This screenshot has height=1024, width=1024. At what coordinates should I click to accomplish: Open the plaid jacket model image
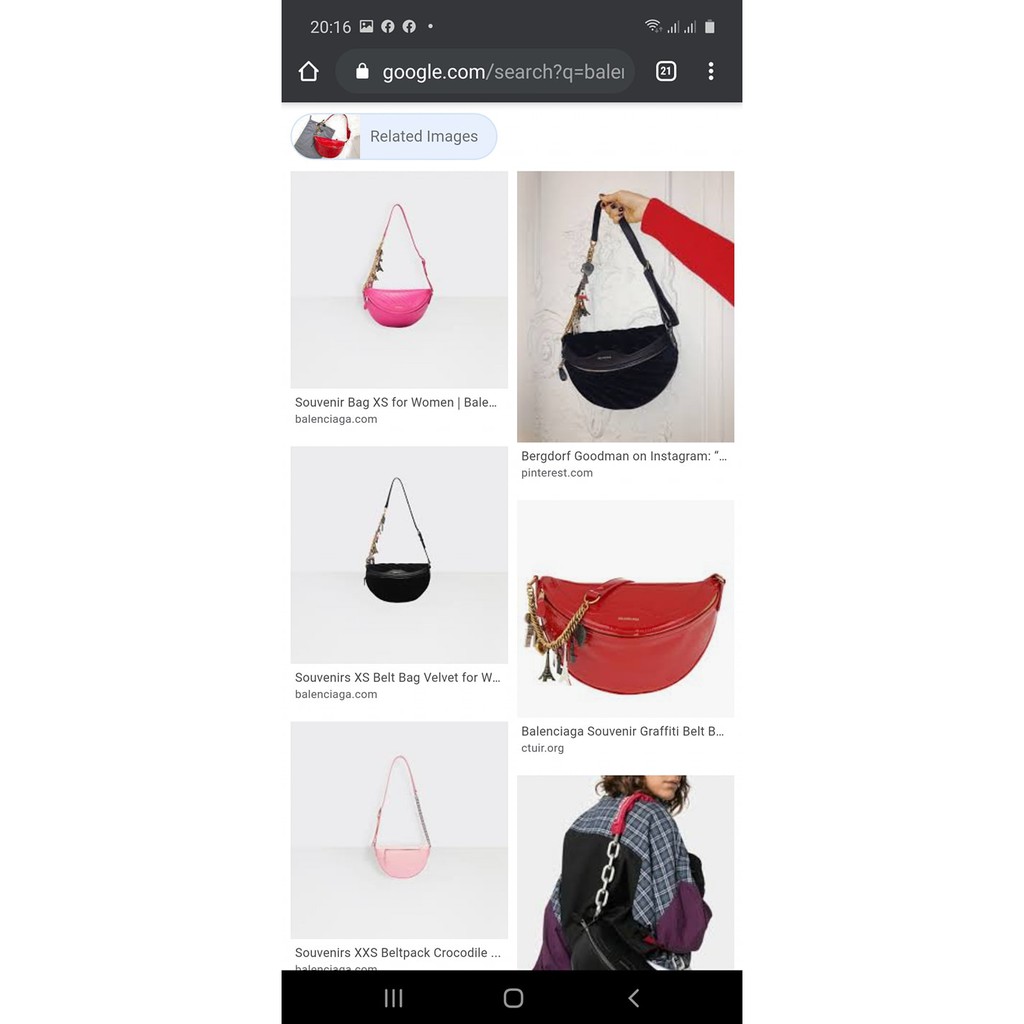tap(625, 872)
